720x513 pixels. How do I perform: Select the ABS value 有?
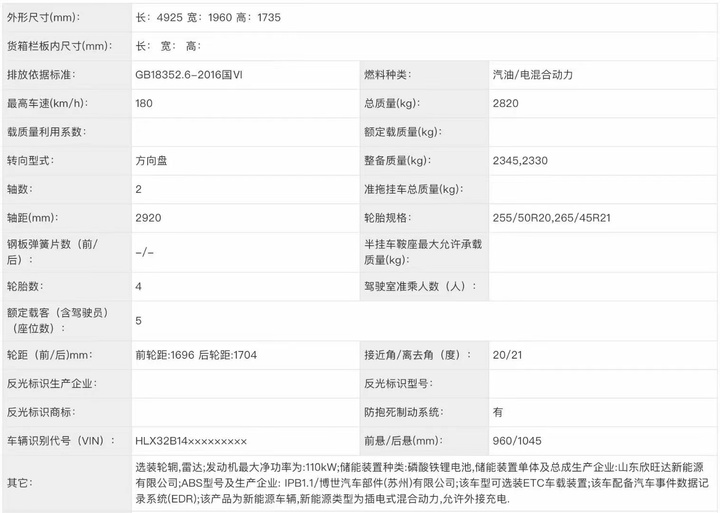coord(498,412)
